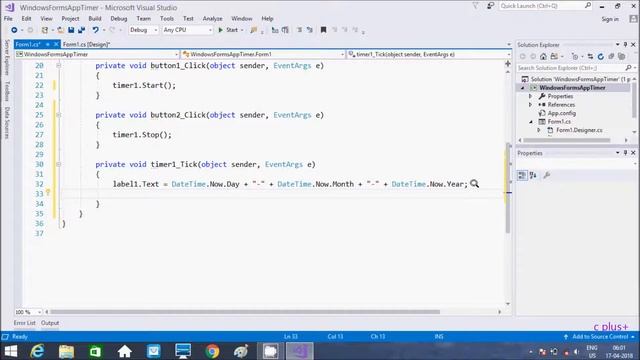
Task: Open the Build menu
Action: (x=95, y=18)
